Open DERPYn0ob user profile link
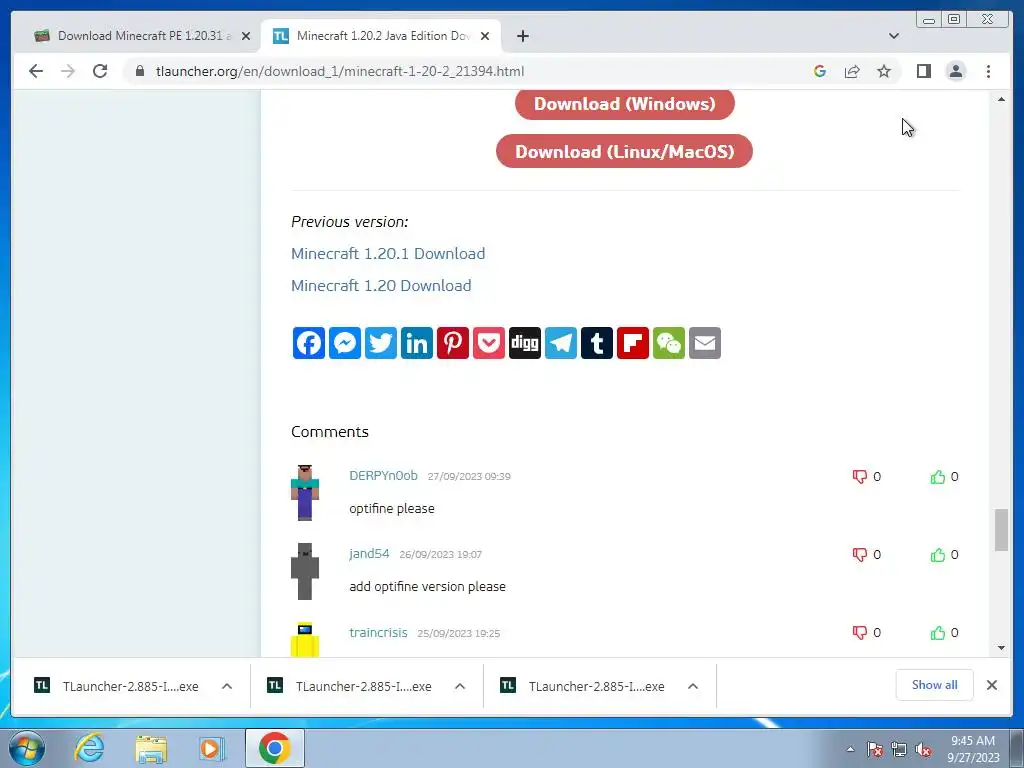 pos(383,475)
